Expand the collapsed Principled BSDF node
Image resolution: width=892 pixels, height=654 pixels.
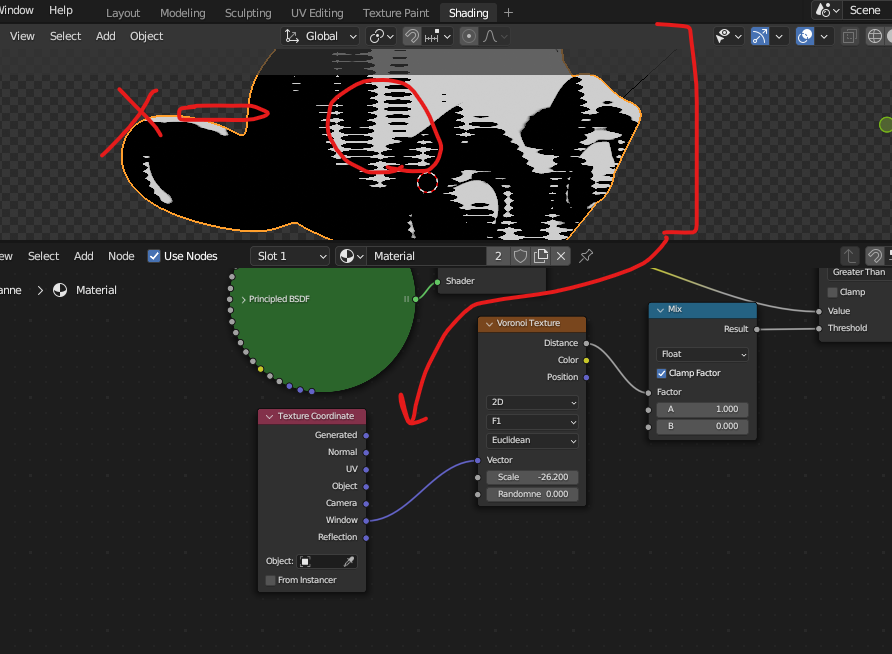coord(243,300)
